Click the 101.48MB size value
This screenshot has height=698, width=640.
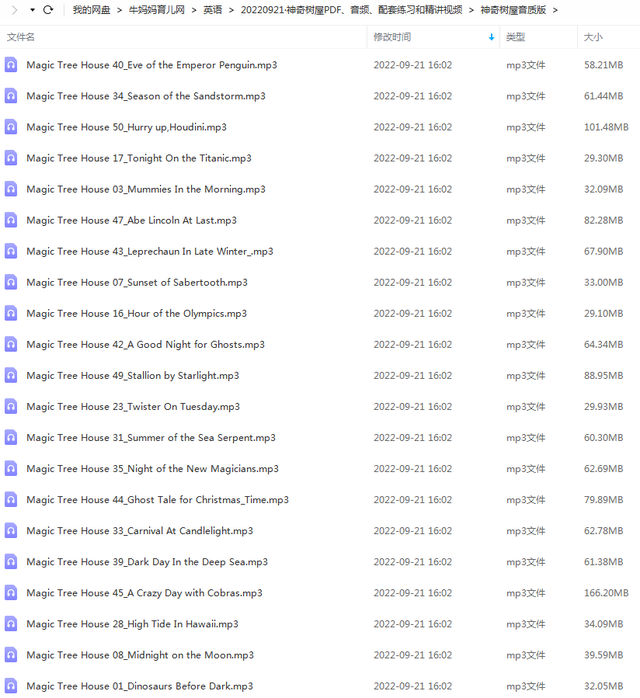pos(606,127)
